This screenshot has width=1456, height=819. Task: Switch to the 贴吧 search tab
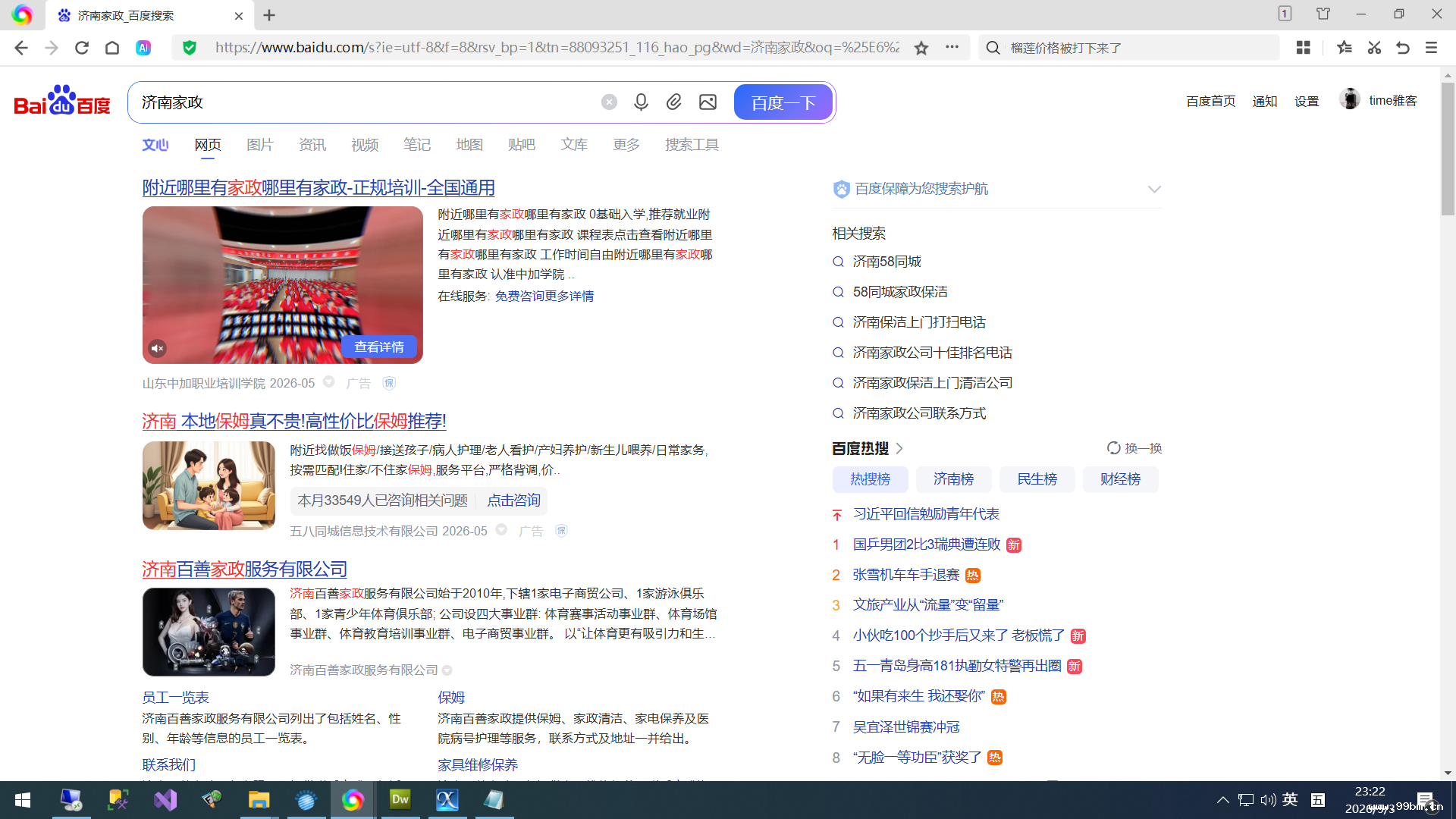pyautogui.click(x=522, y=145)
